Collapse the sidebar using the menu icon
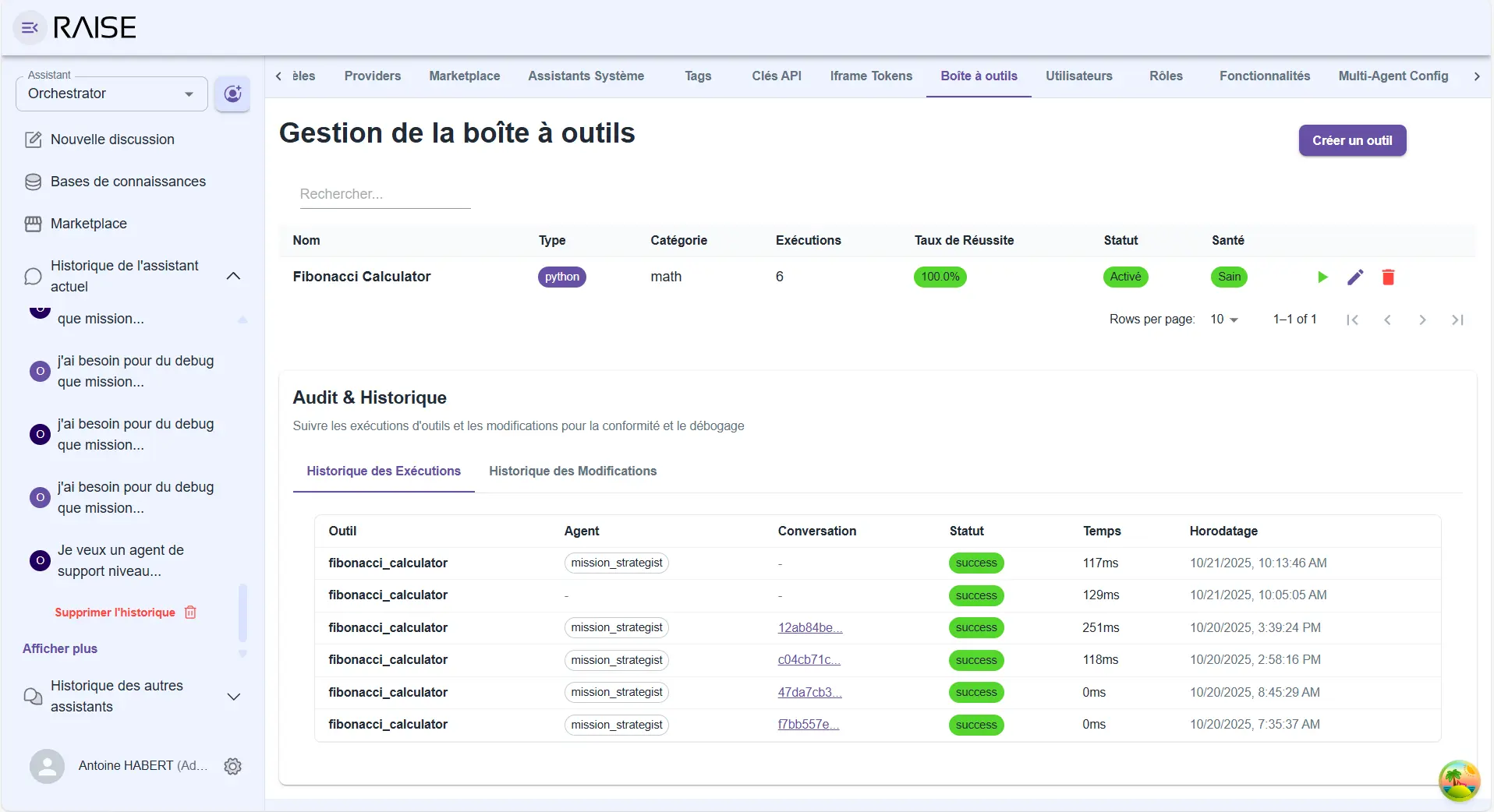The width and height of the screenshot is (1494, 812). pos(30,28)
